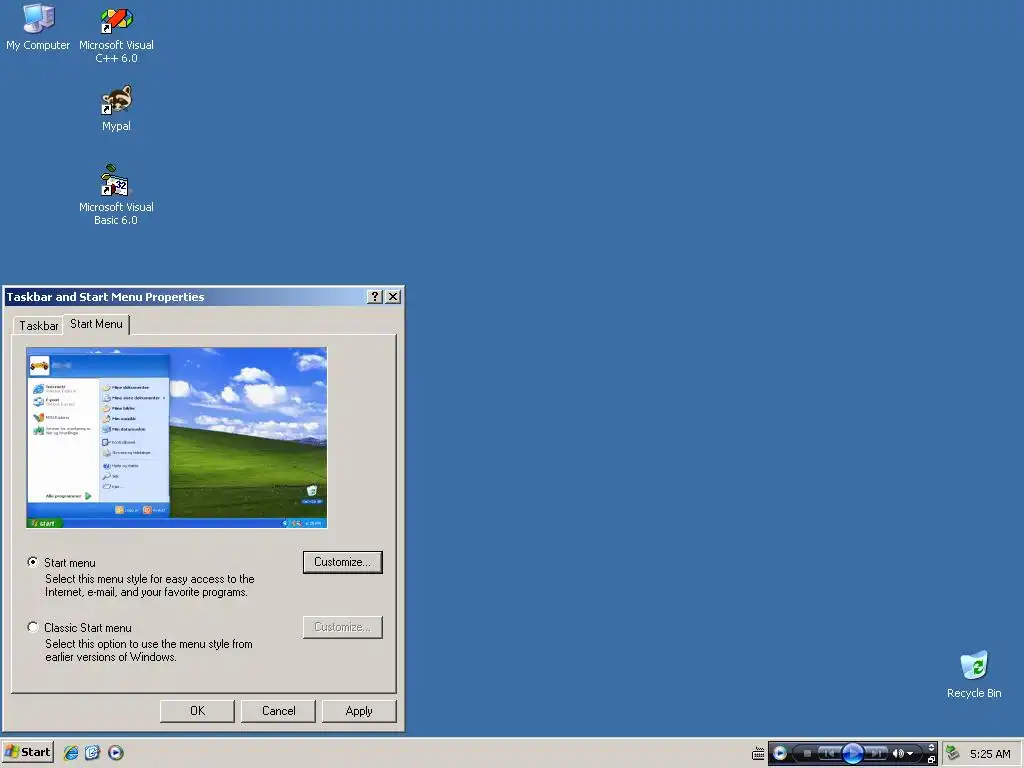Skip to next track in Media Player toolbar

pyautogui.click(x=876, y=753)
